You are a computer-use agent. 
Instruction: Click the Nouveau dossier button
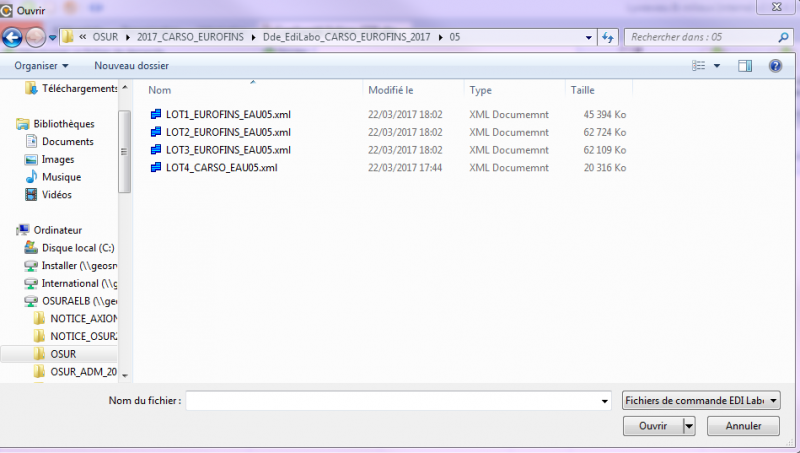[x=130, y=66]
